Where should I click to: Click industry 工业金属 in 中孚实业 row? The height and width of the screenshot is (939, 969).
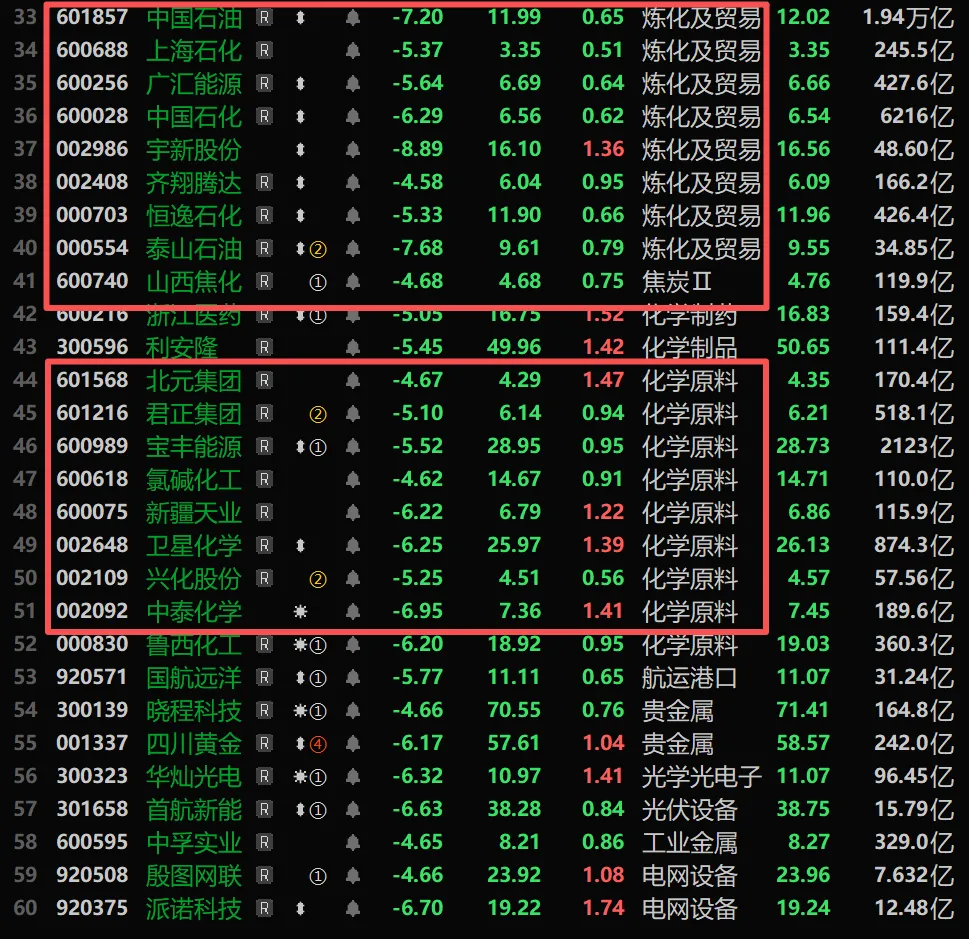tap(690, 843)
